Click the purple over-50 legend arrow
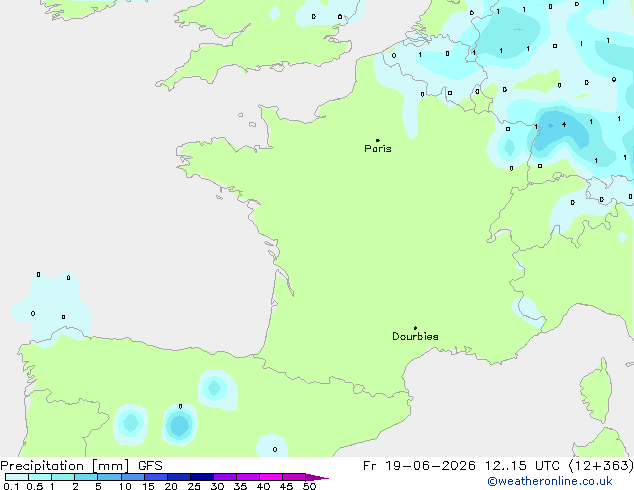Screen dimensions: 634x490 point(316,477)
